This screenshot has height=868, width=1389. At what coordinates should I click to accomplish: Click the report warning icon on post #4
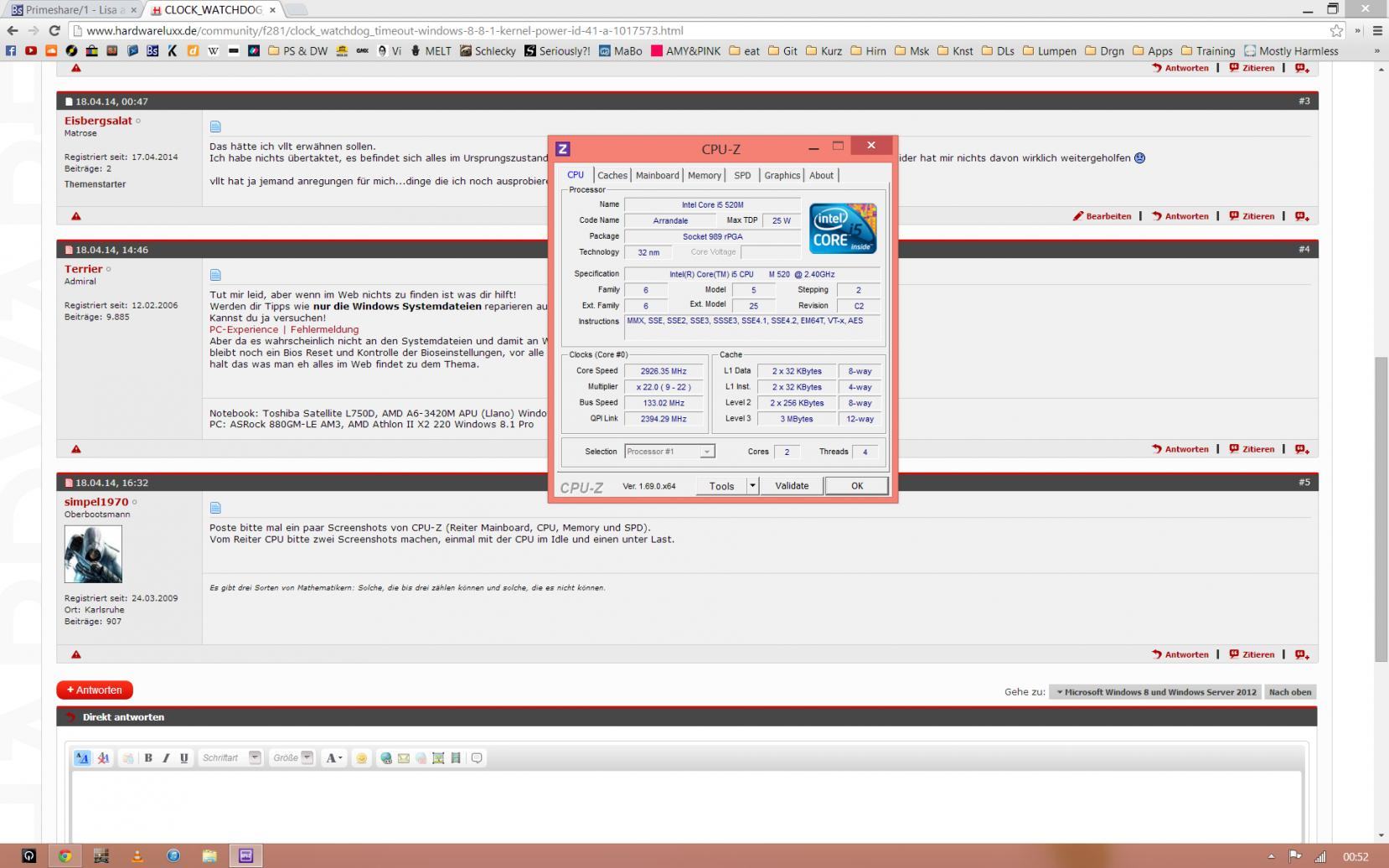[x=76, y=449]
